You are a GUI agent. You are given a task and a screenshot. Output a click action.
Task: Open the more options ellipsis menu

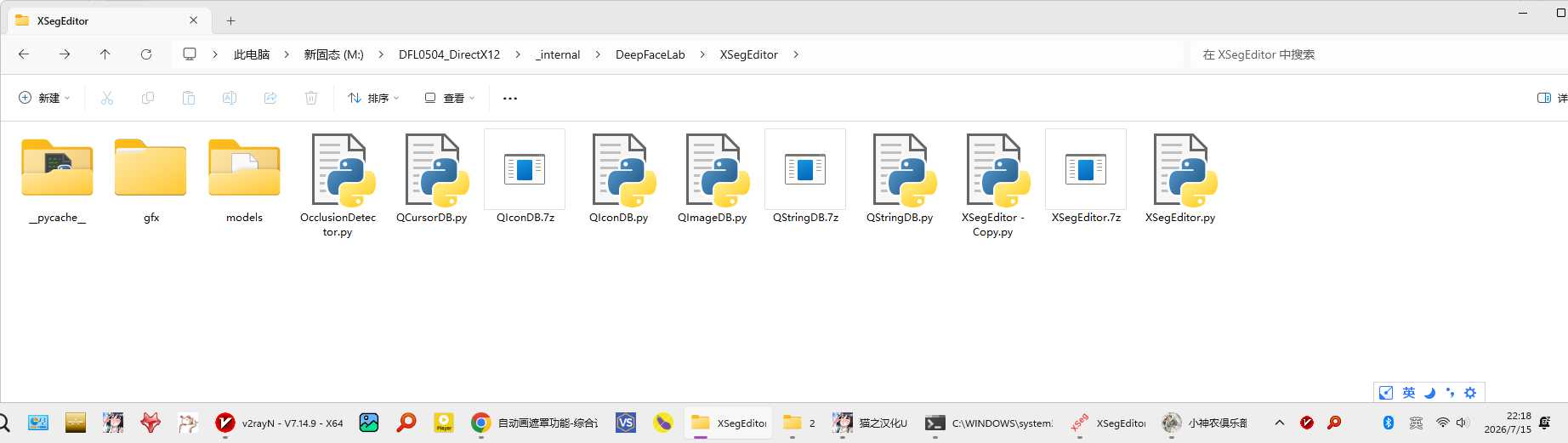[x=510, y=98]
